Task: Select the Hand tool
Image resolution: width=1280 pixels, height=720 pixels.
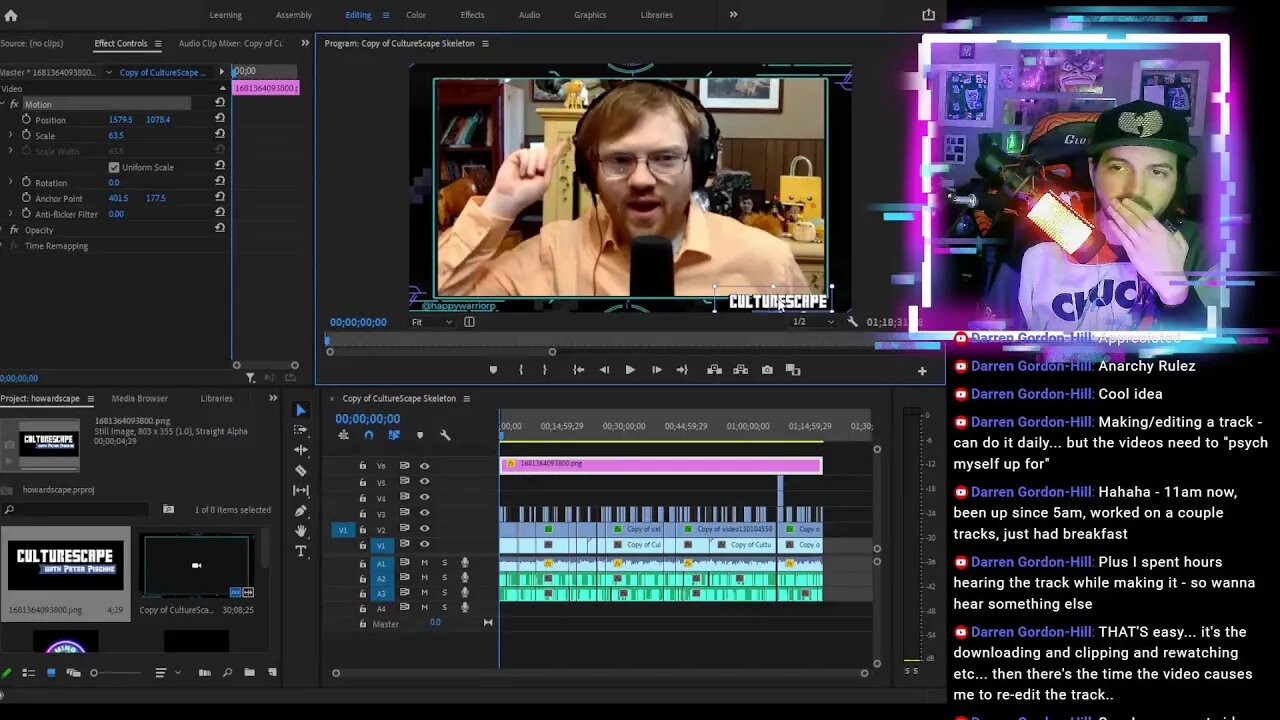Action: click(x=301, y=531)
